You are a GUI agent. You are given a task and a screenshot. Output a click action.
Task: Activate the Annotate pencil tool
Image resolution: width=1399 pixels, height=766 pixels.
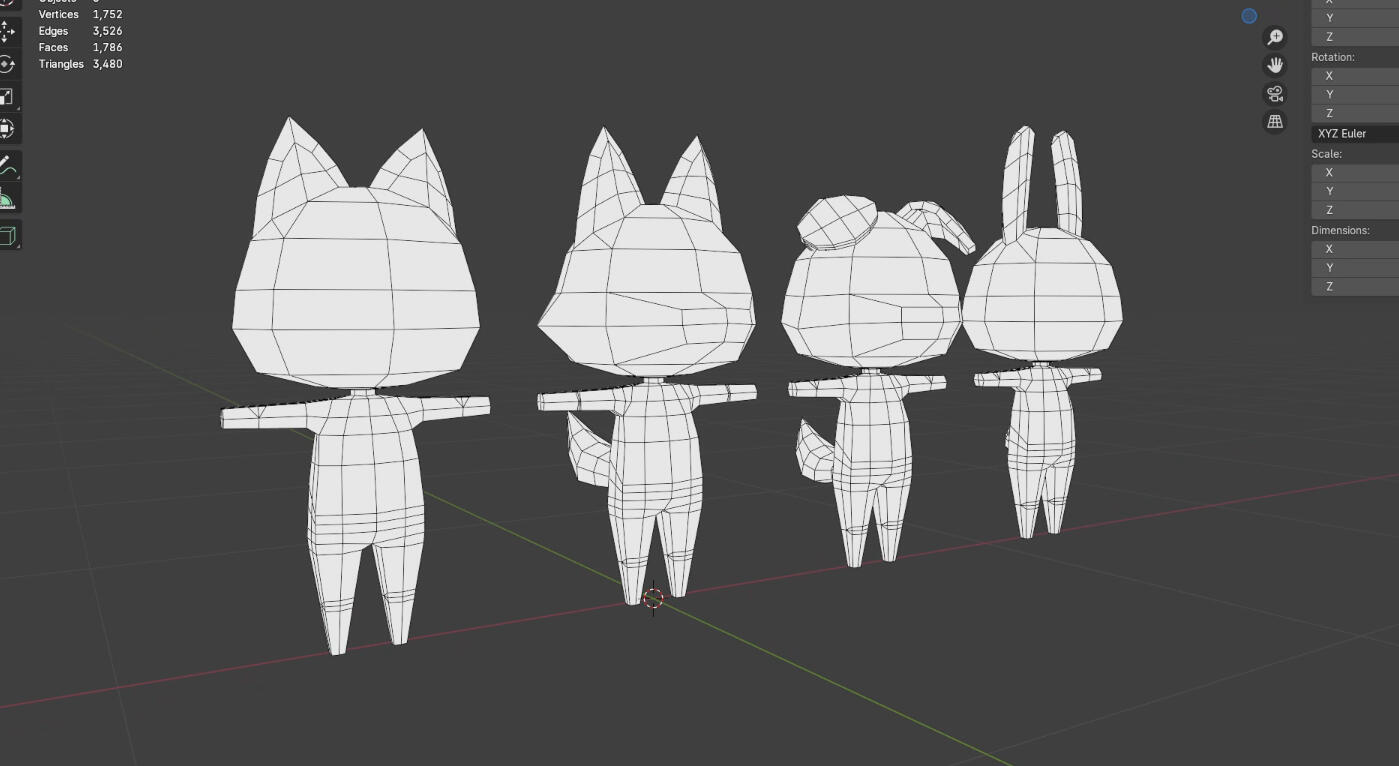point(6,163)
